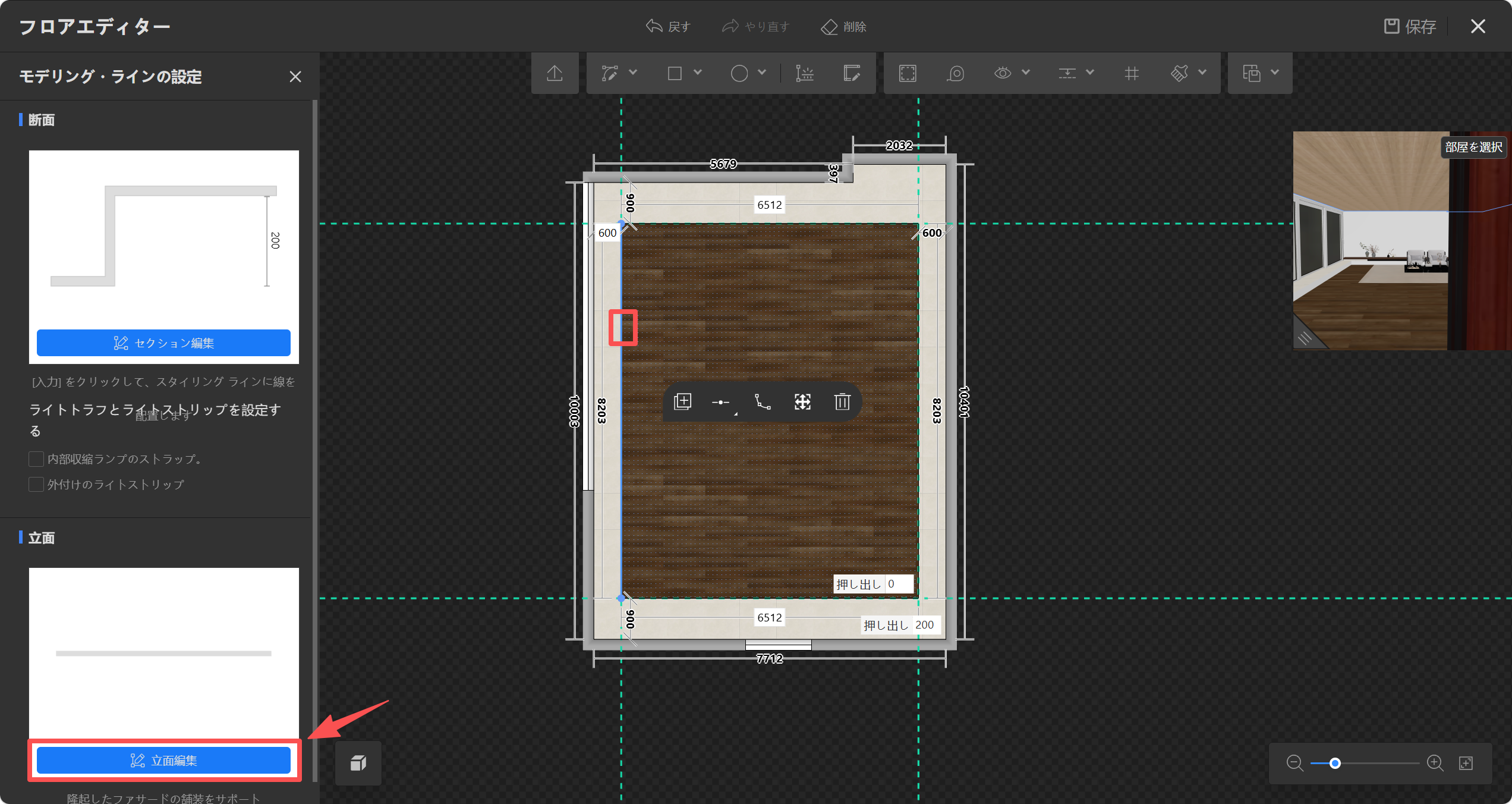The height and width of the screenshot is (804, 1512).
Task: Click the grid hash icon
Action: pos(1132,73)
